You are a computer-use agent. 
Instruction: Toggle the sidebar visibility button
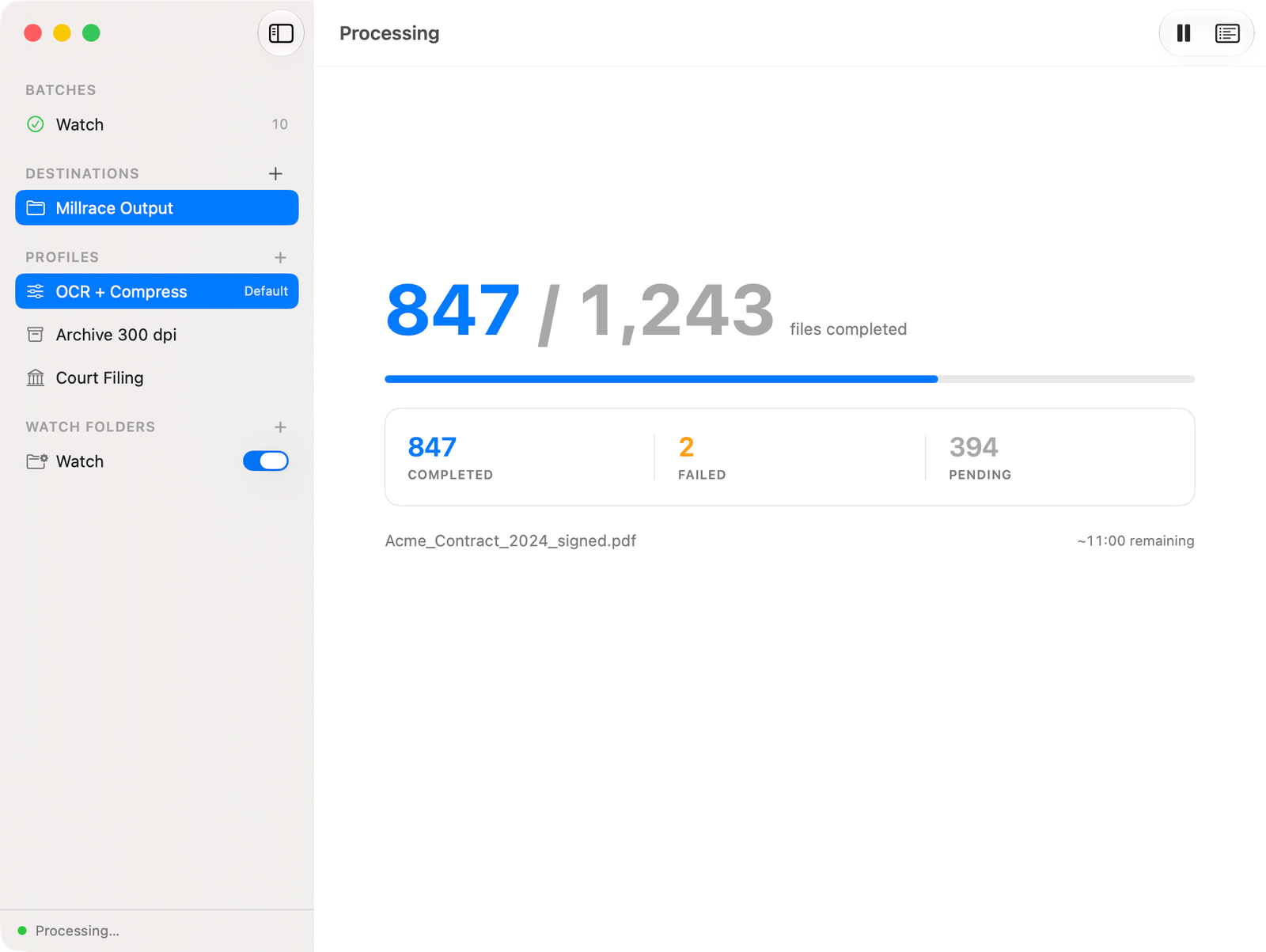[x=281, y=33]
